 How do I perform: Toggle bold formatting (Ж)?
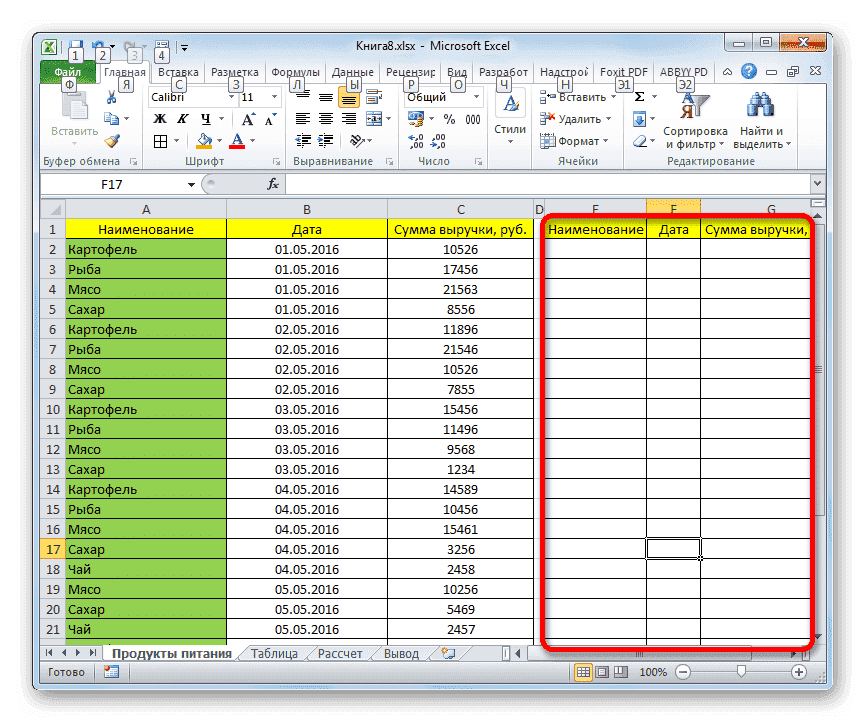tap(159, 117)
